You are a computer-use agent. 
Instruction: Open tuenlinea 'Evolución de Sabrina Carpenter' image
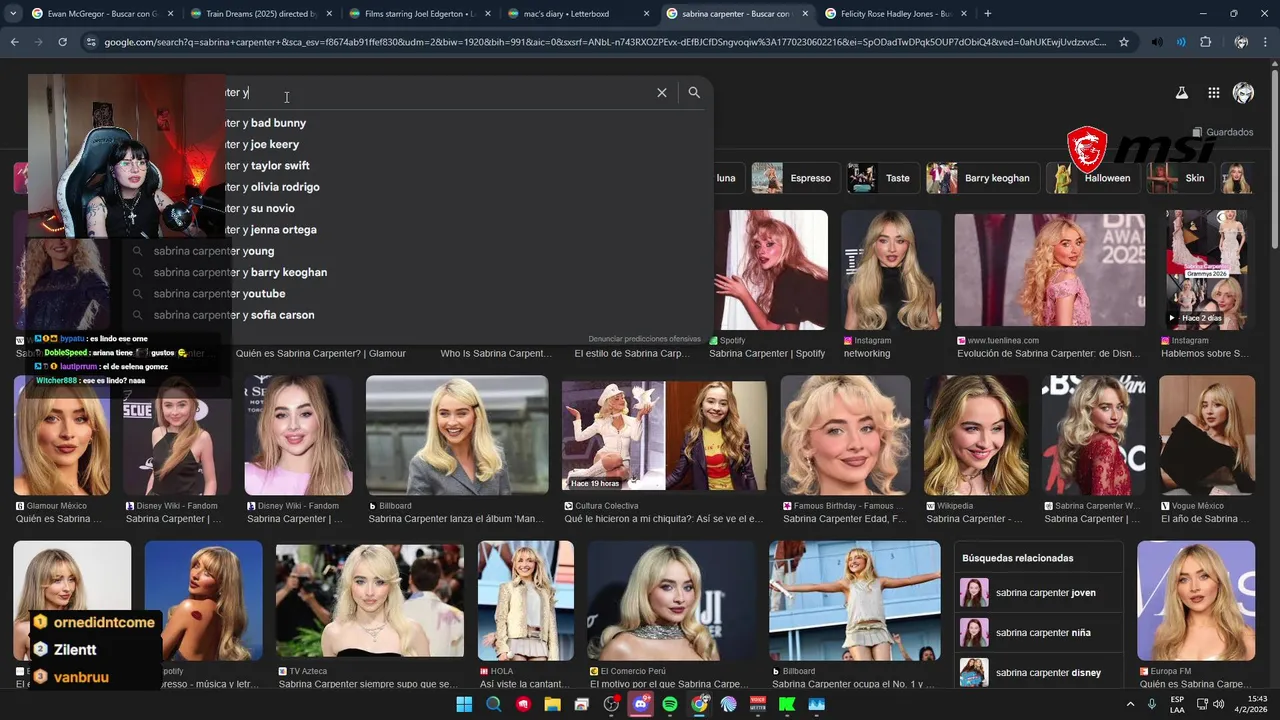1050,270
